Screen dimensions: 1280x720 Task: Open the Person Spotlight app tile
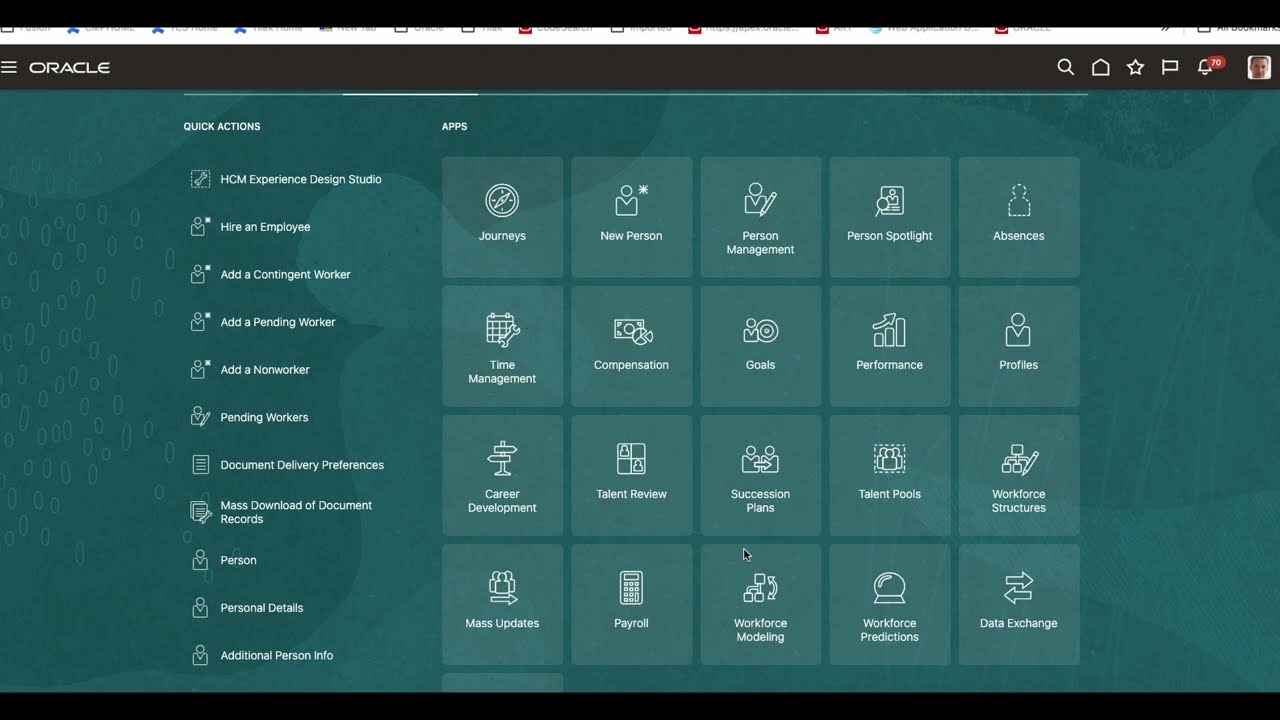(889, 217)
